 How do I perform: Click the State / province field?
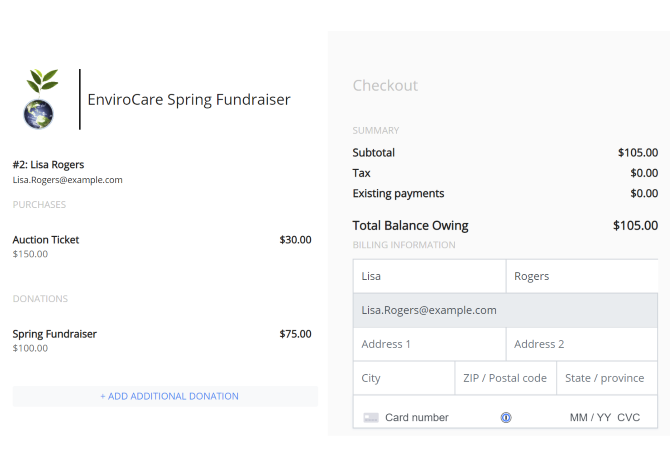click(607, 378)
